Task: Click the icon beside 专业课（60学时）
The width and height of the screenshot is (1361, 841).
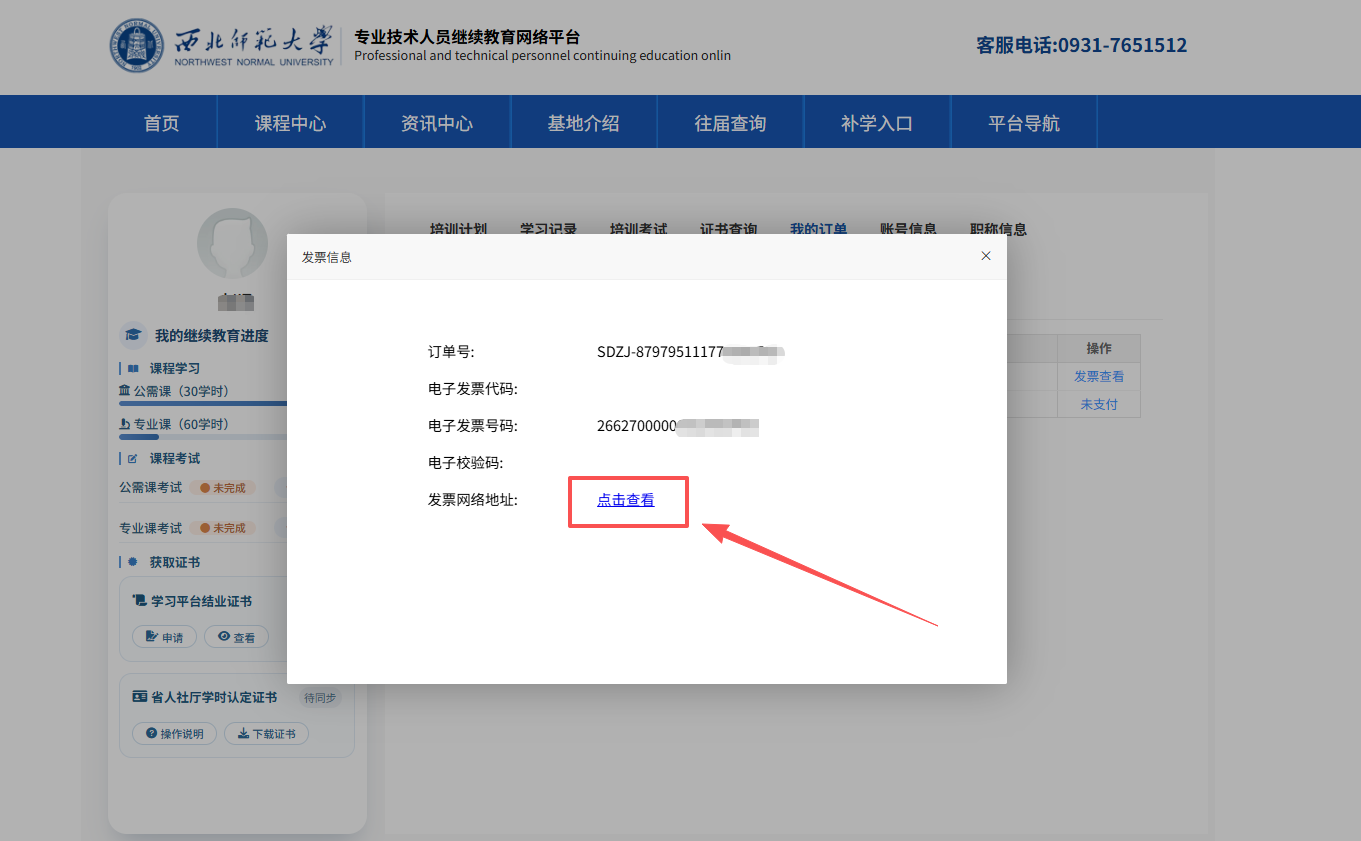Action: tap(125, 424)
